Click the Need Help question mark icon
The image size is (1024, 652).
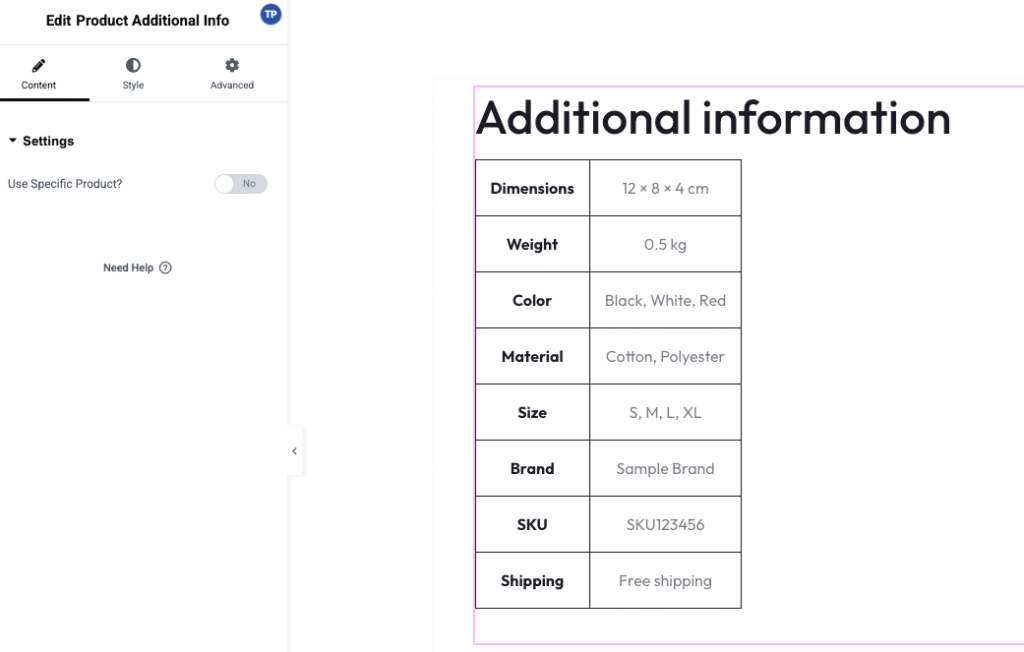click(x=165, y=268)
